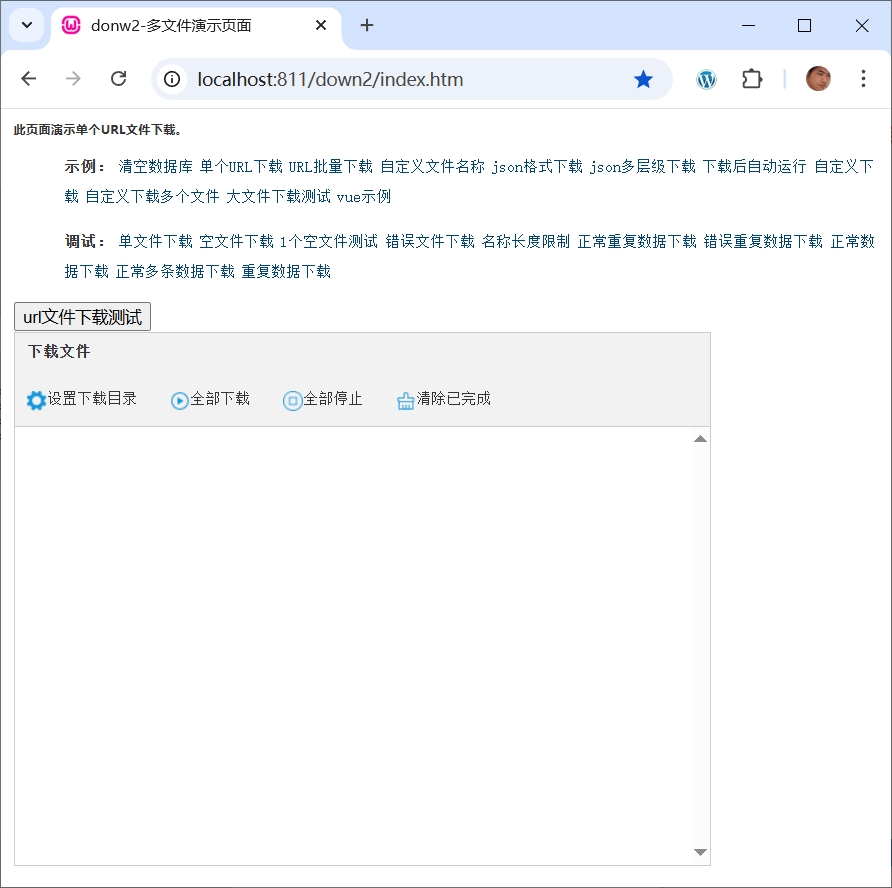
Task: Click the scrollbar up arrow in the download list
Action: (700, 439)
